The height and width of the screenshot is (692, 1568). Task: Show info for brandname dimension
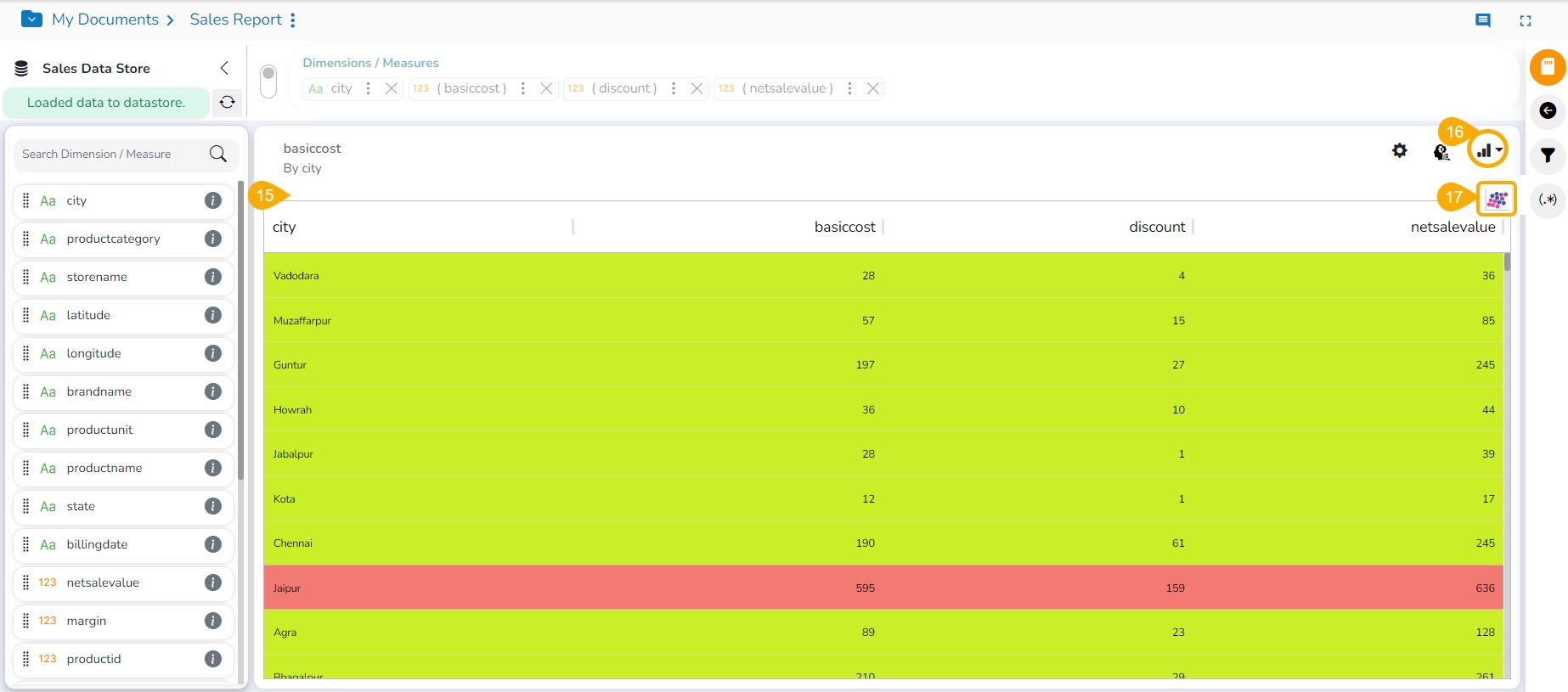click(x=213, y=391)
